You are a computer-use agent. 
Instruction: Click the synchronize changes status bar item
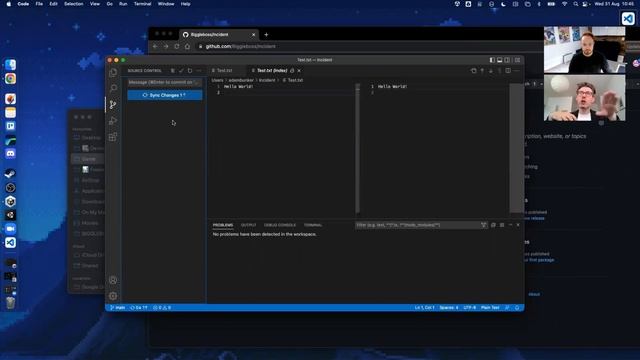pyautogui.click(x=139, y=308)
